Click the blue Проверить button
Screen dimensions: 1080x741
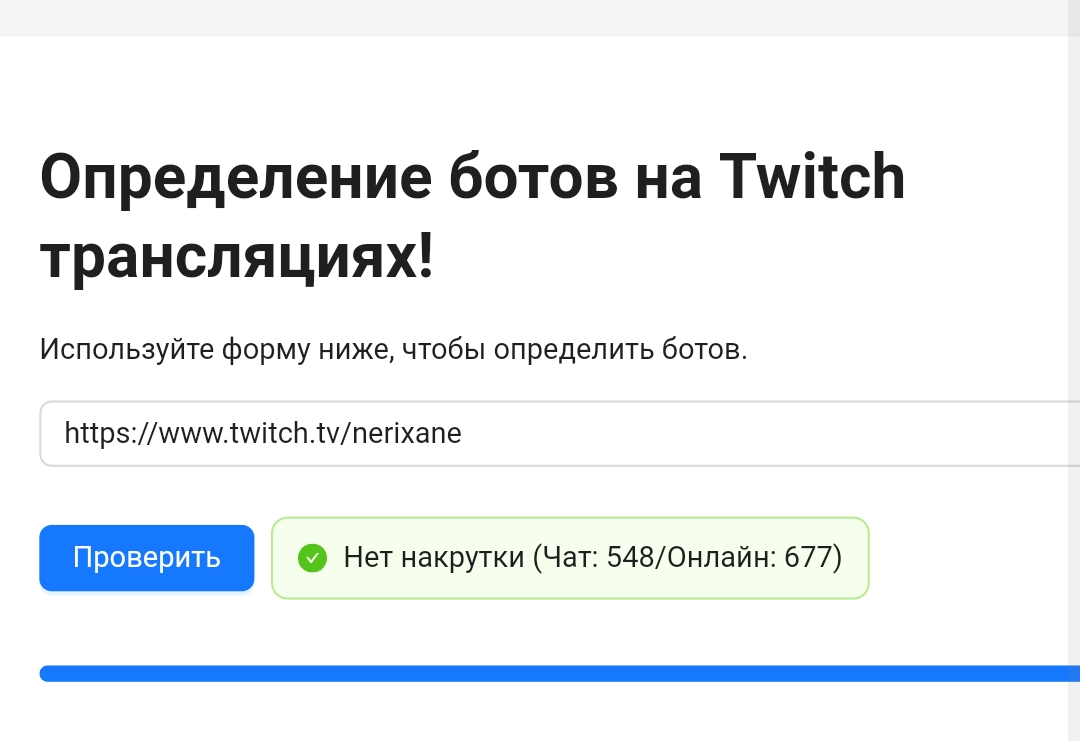(x=147, y=558)
